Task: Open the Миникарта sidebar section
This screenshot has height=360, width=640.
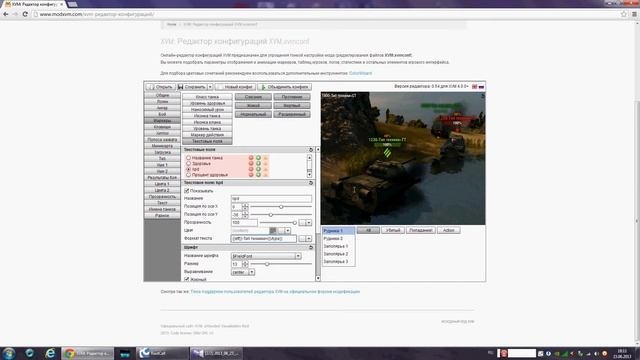Action: (x=162, y=146)
